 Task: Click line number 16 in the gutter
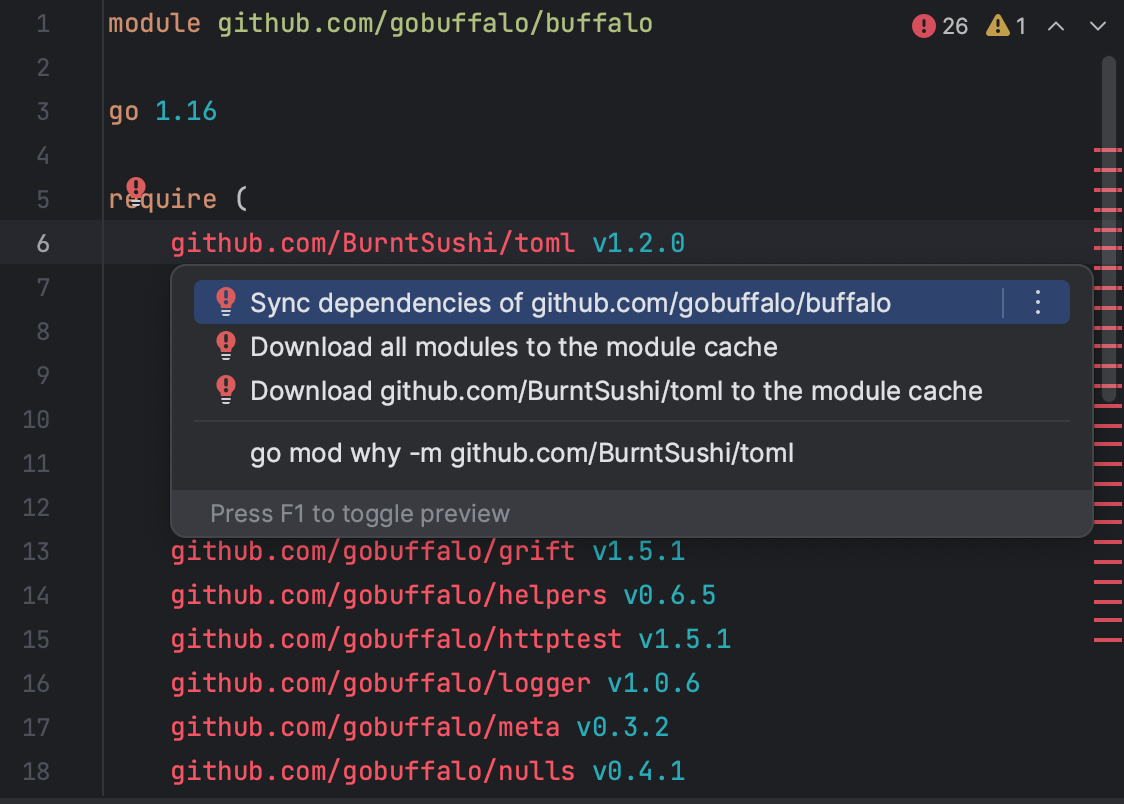(x=36, y=683)
